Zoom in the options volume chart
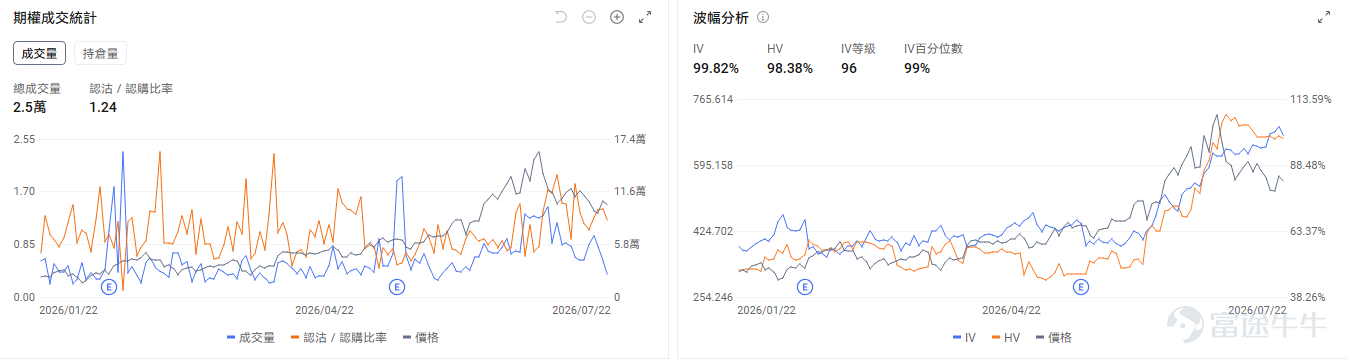1347x361 pixels. point(617,17)
